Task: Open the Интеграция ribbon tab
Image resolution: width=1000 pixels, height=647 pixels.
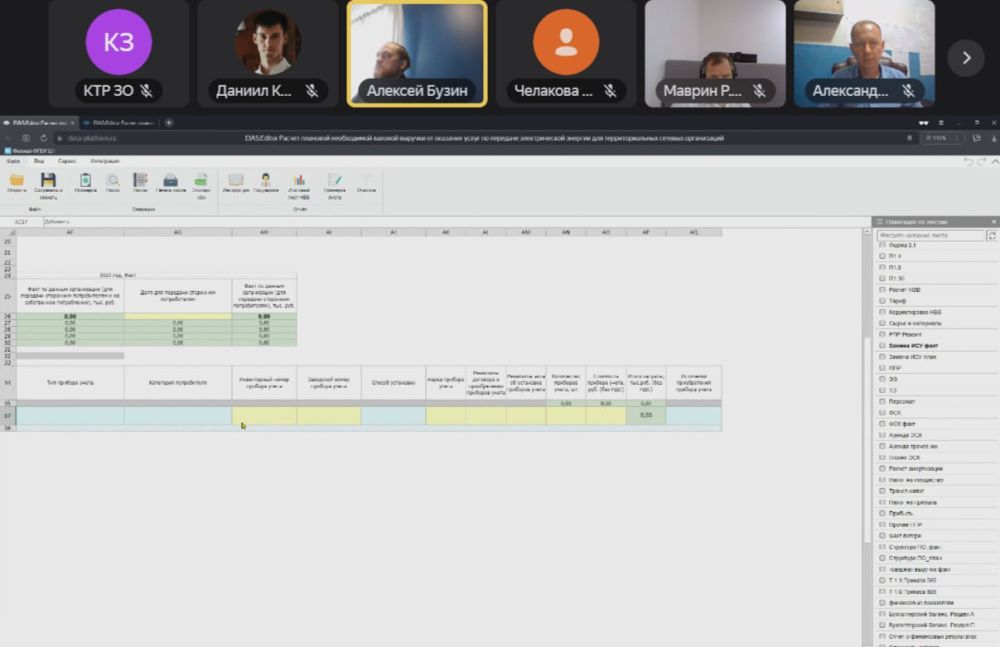Action: click(x=104, y=160)
